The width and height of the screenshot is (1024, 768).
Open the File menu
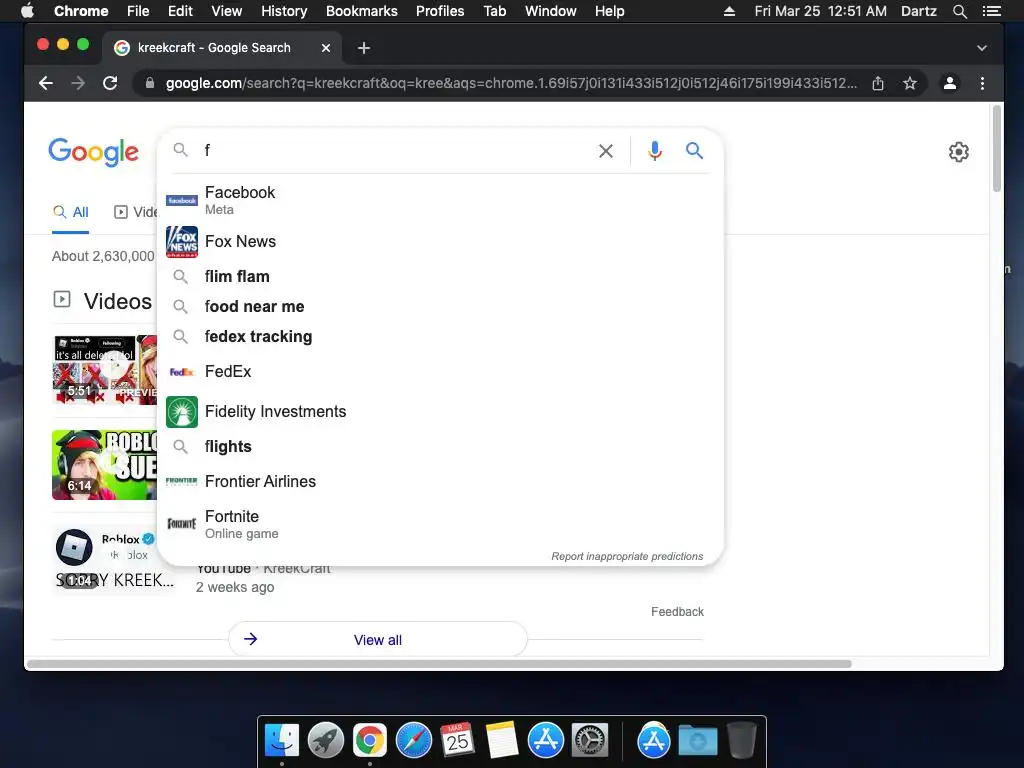138,11
